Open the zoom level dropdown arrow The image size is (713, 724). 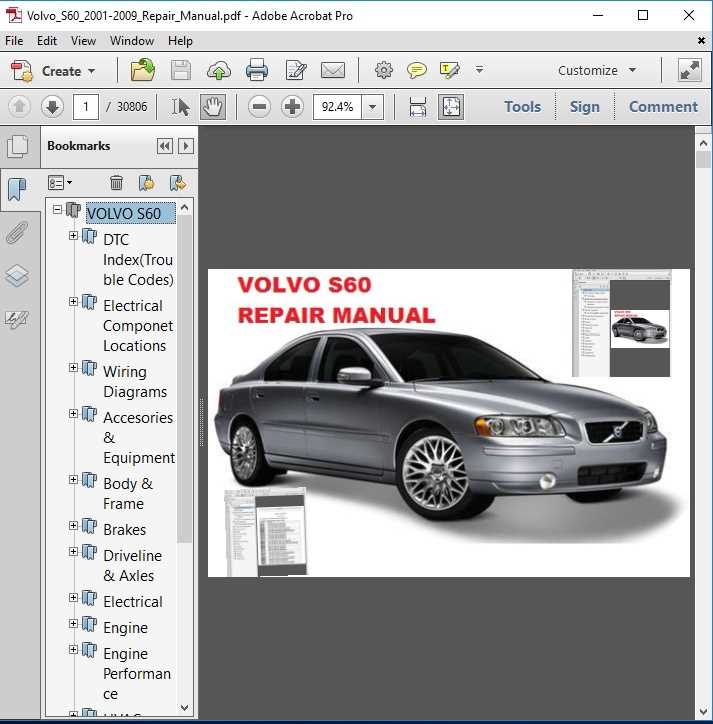click(372, 107)
